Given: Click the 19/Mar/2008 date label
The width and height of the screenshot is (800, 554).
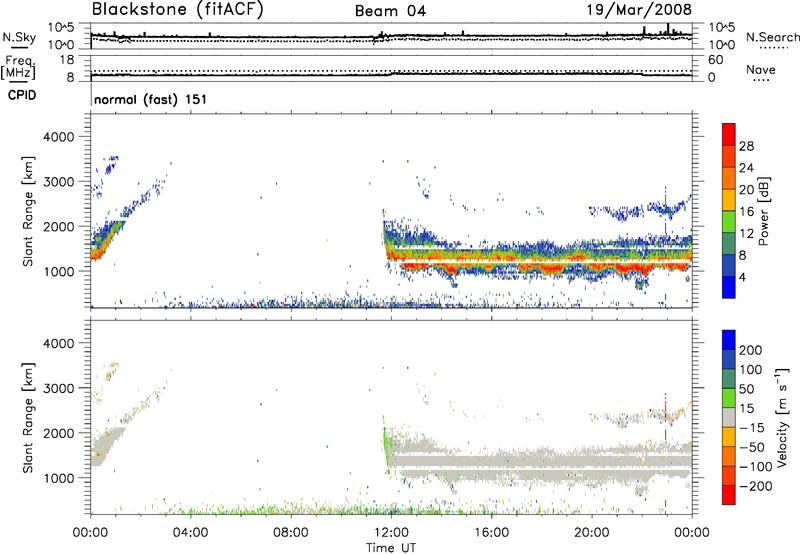Looking at the screenshot, I should 639,10.
